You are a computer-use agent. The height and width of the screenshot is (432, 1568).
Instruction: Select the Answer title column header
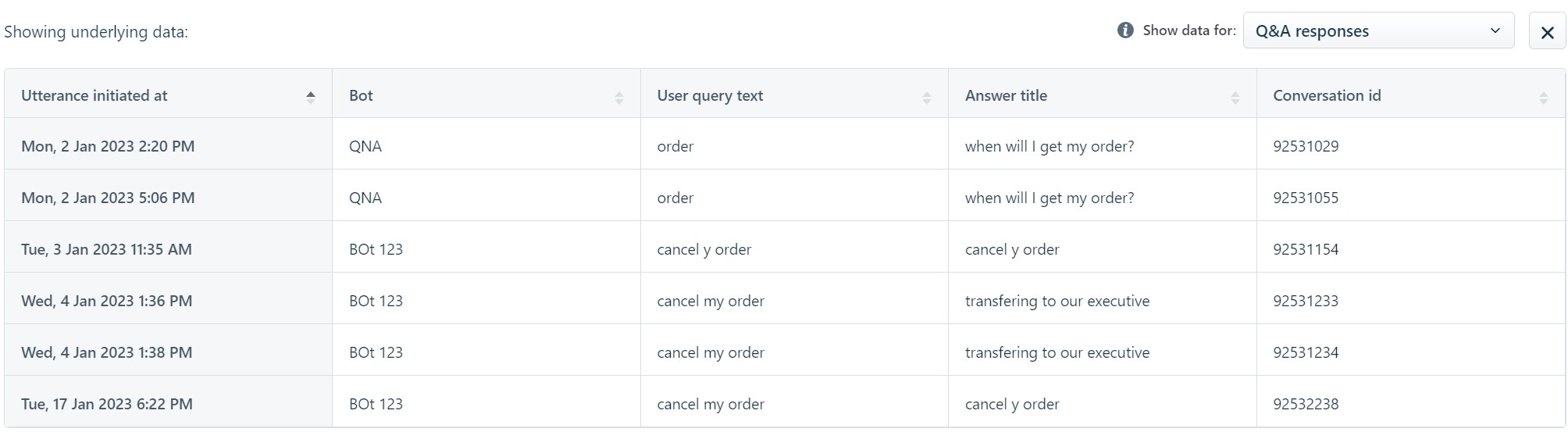click(1103, 95)
